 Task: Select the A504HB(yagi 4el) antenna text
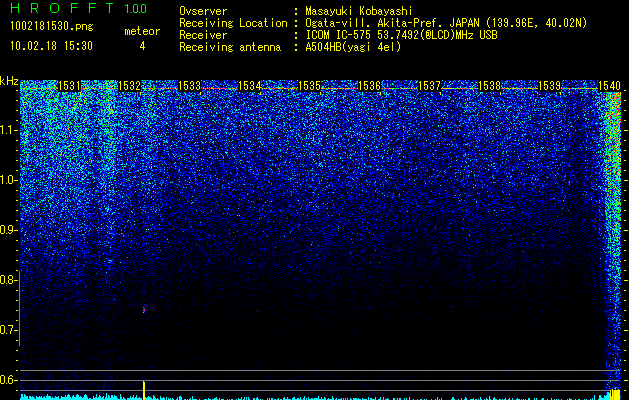[x=353, y=47]
